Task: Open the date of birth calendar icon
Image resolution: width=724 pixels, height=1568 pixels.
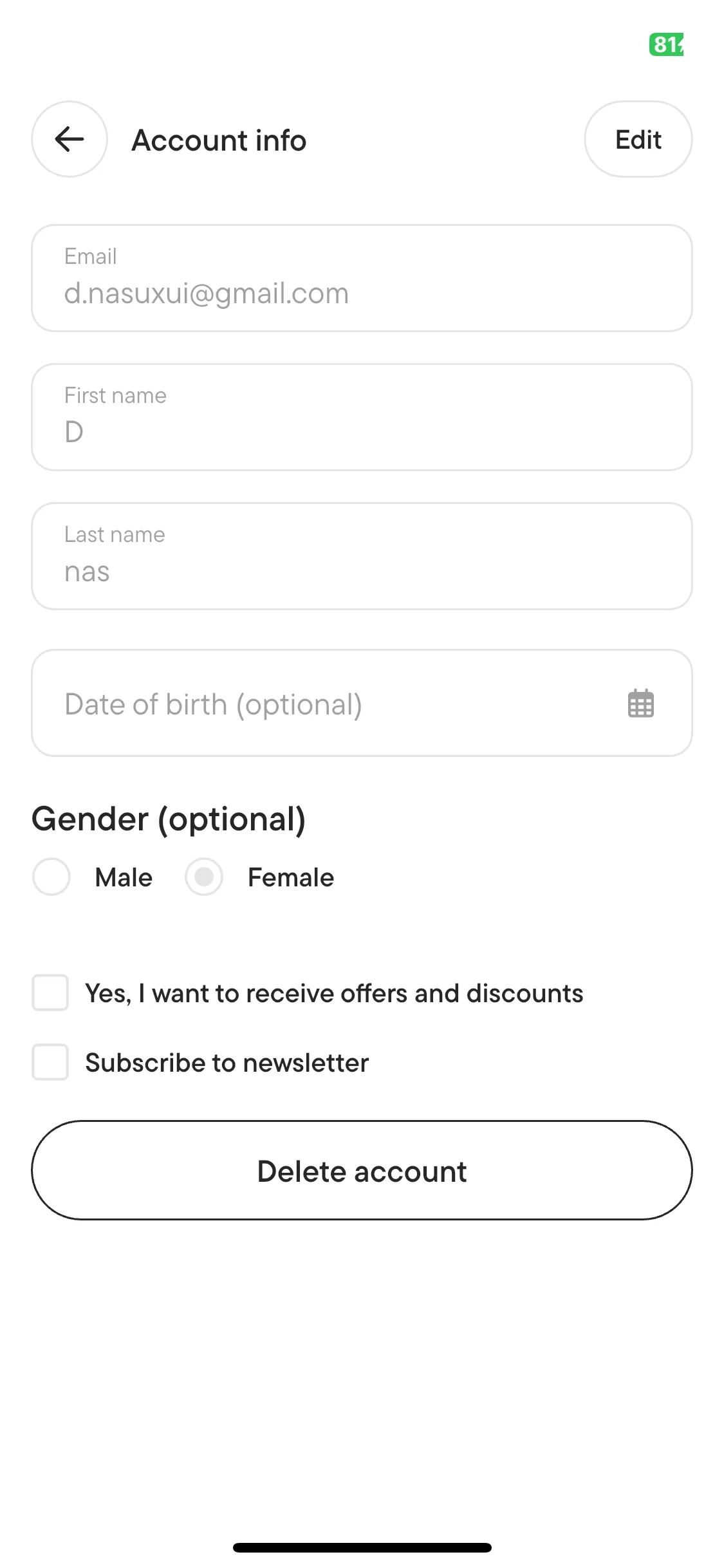Action: [640, 704]
